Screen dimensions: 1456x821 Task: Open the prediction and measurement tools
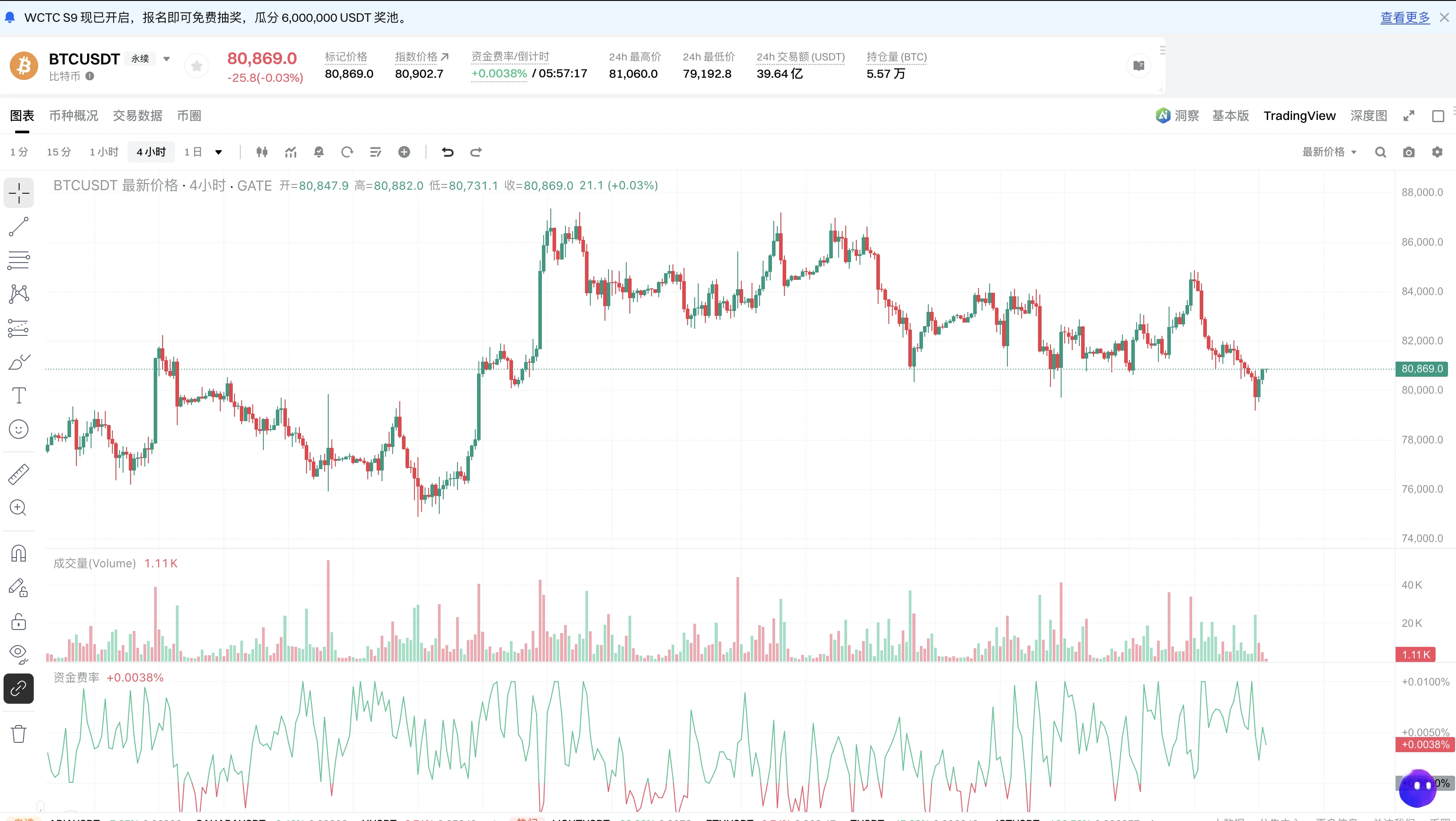coord(19,328)
